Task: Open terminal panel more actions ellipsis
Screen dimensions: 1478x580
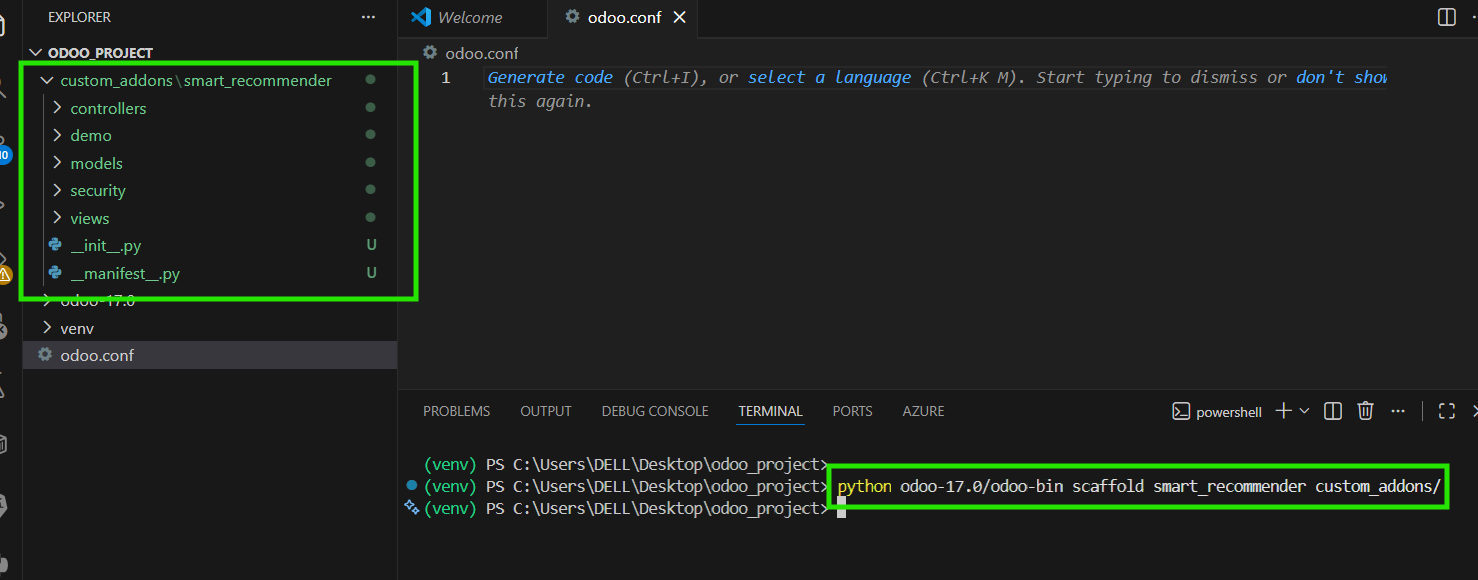Action: point(1398,411)
